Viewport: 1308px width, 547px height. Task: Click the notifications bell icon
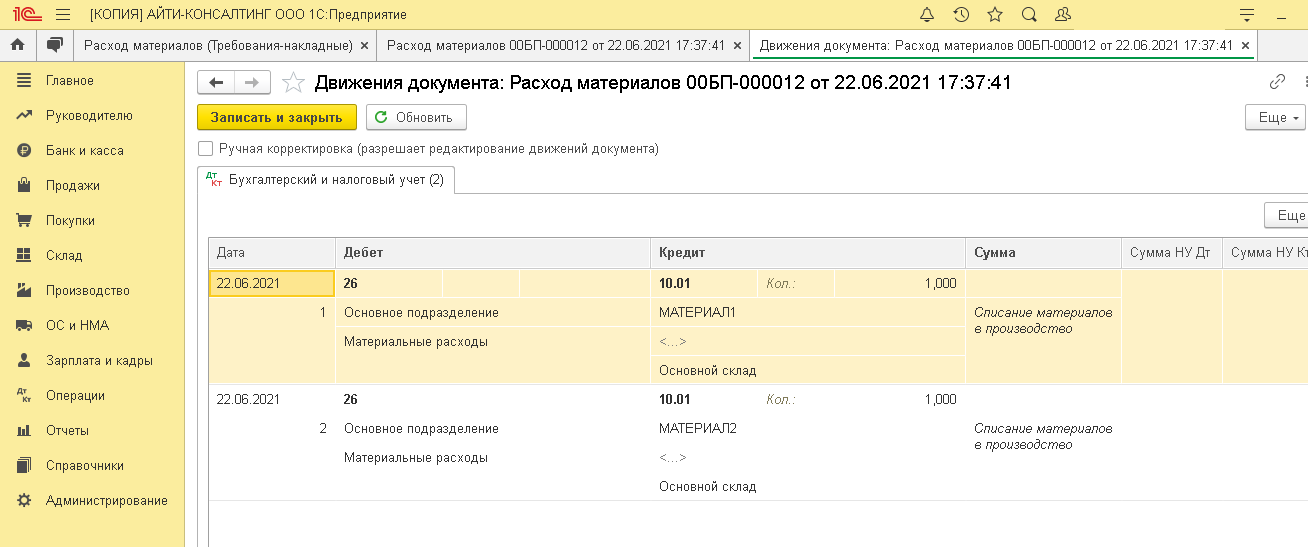pos(927,15)
